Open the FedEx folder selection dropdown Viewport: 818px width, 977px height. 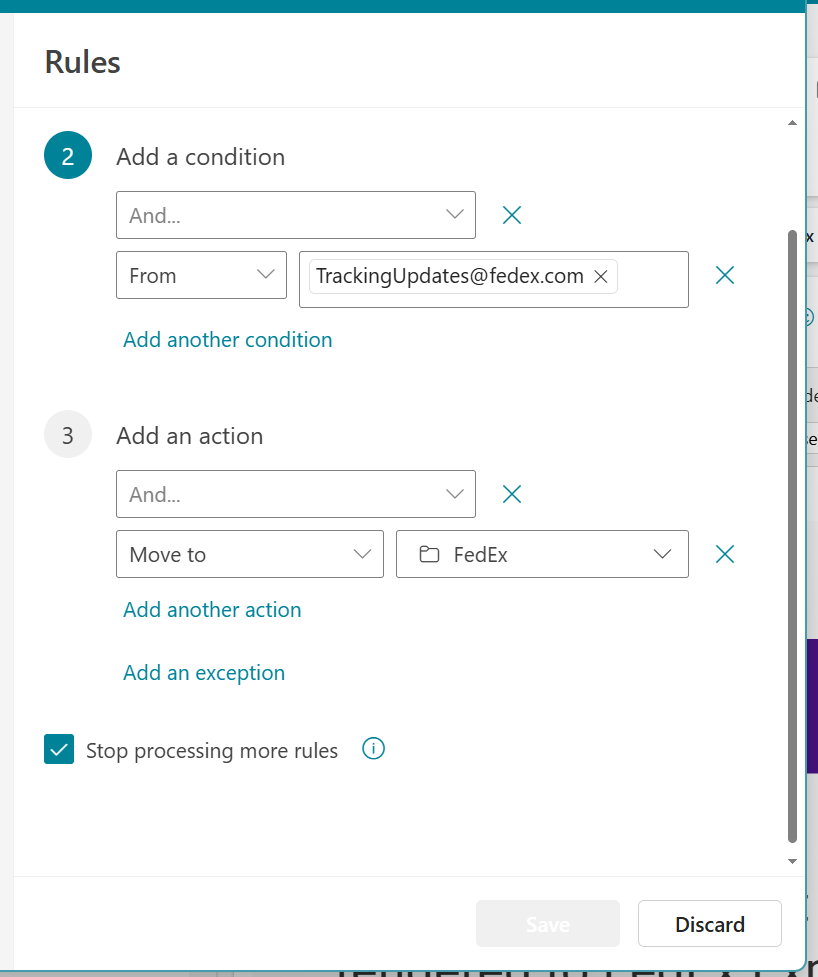pos(662,553)
